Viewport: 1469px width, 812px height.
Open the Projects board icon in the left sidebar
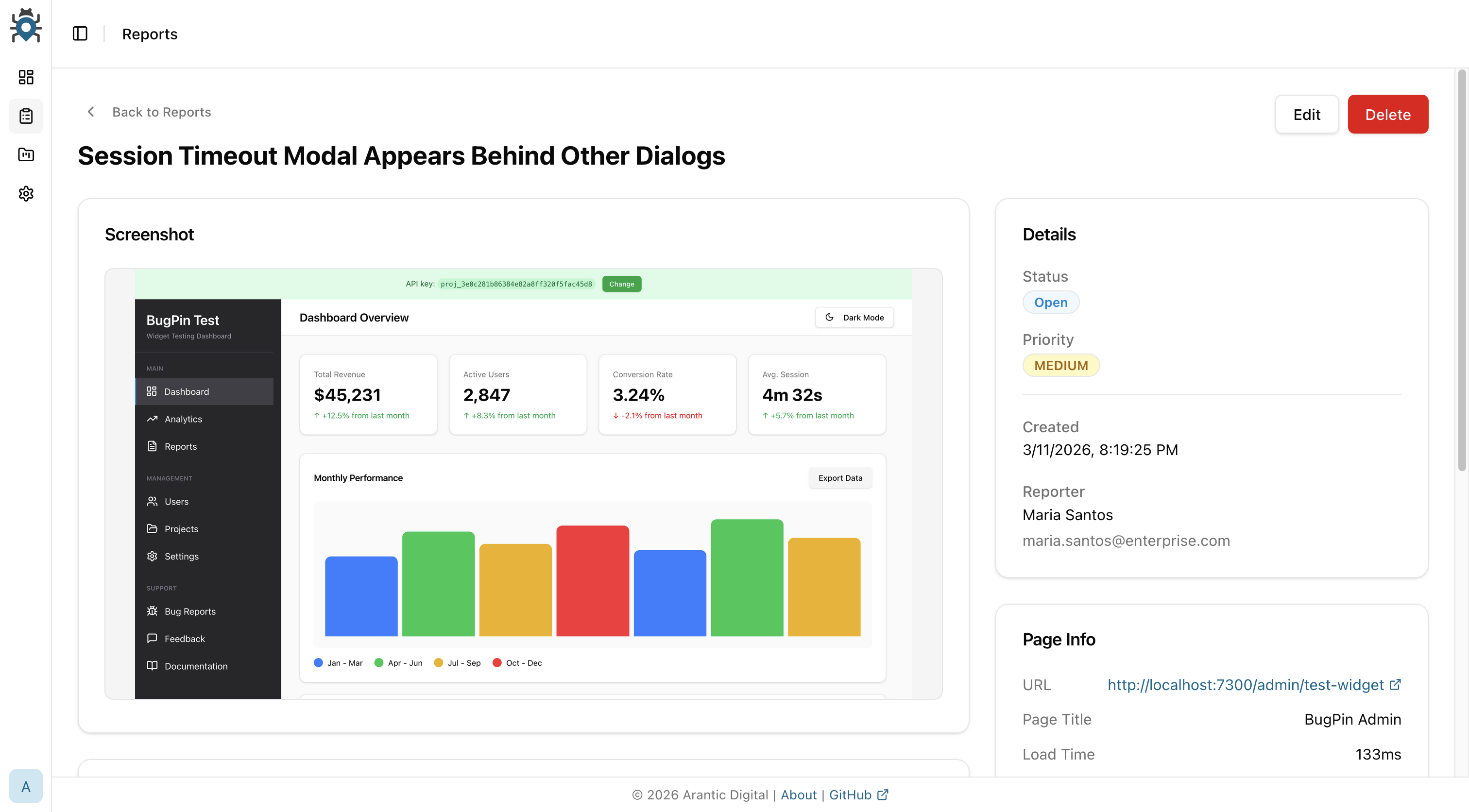click(26, 154)
